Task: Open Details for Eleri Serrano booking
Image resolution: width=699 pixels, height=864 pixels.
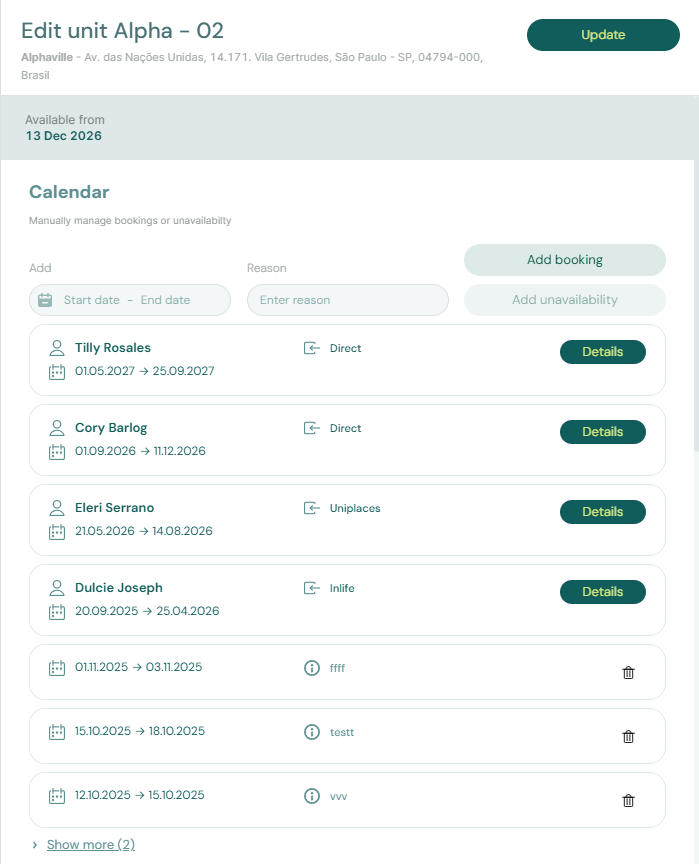Action: [x=602, y=512]
